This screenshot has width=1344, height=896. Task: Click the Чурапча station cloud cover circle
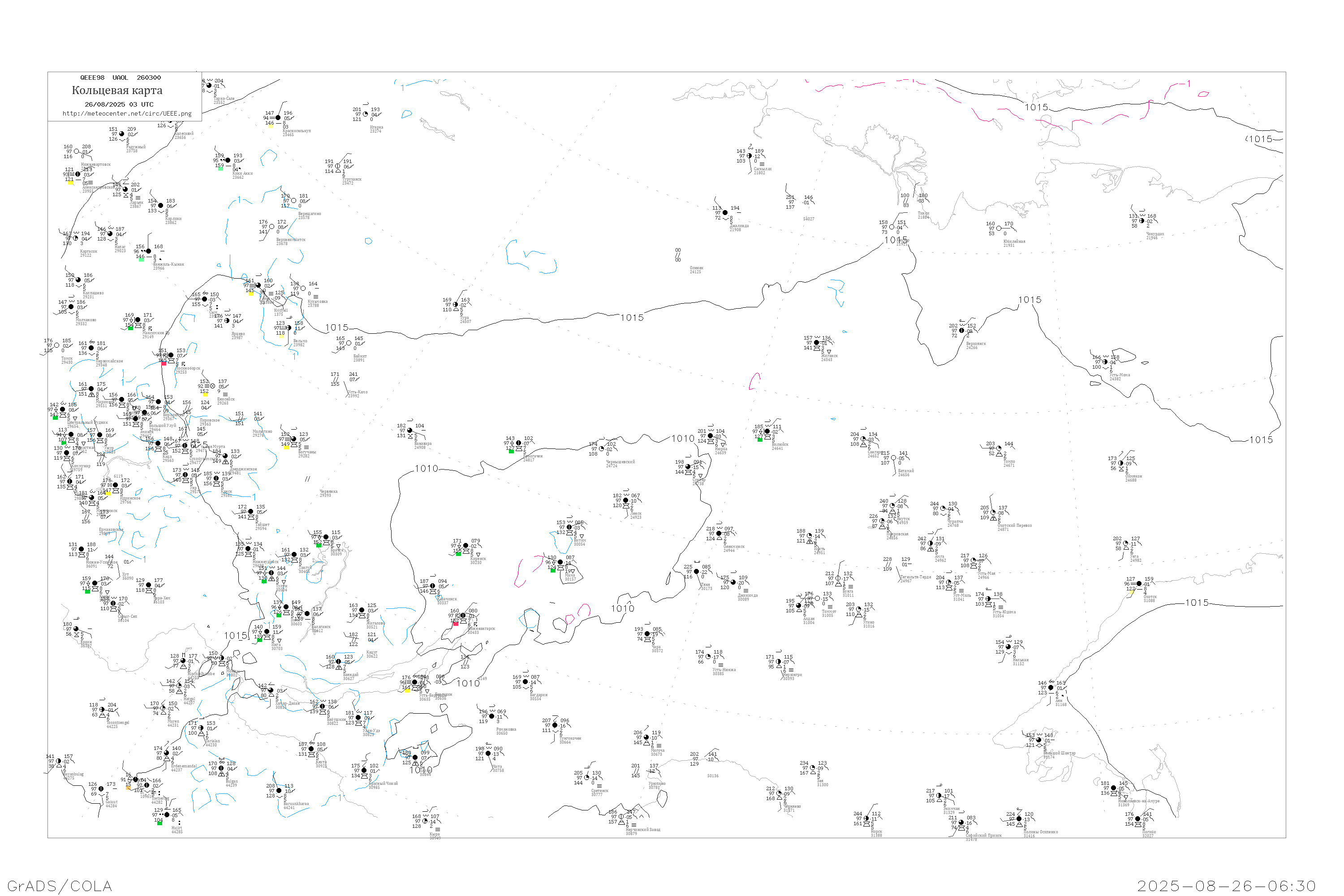[943, 508]
